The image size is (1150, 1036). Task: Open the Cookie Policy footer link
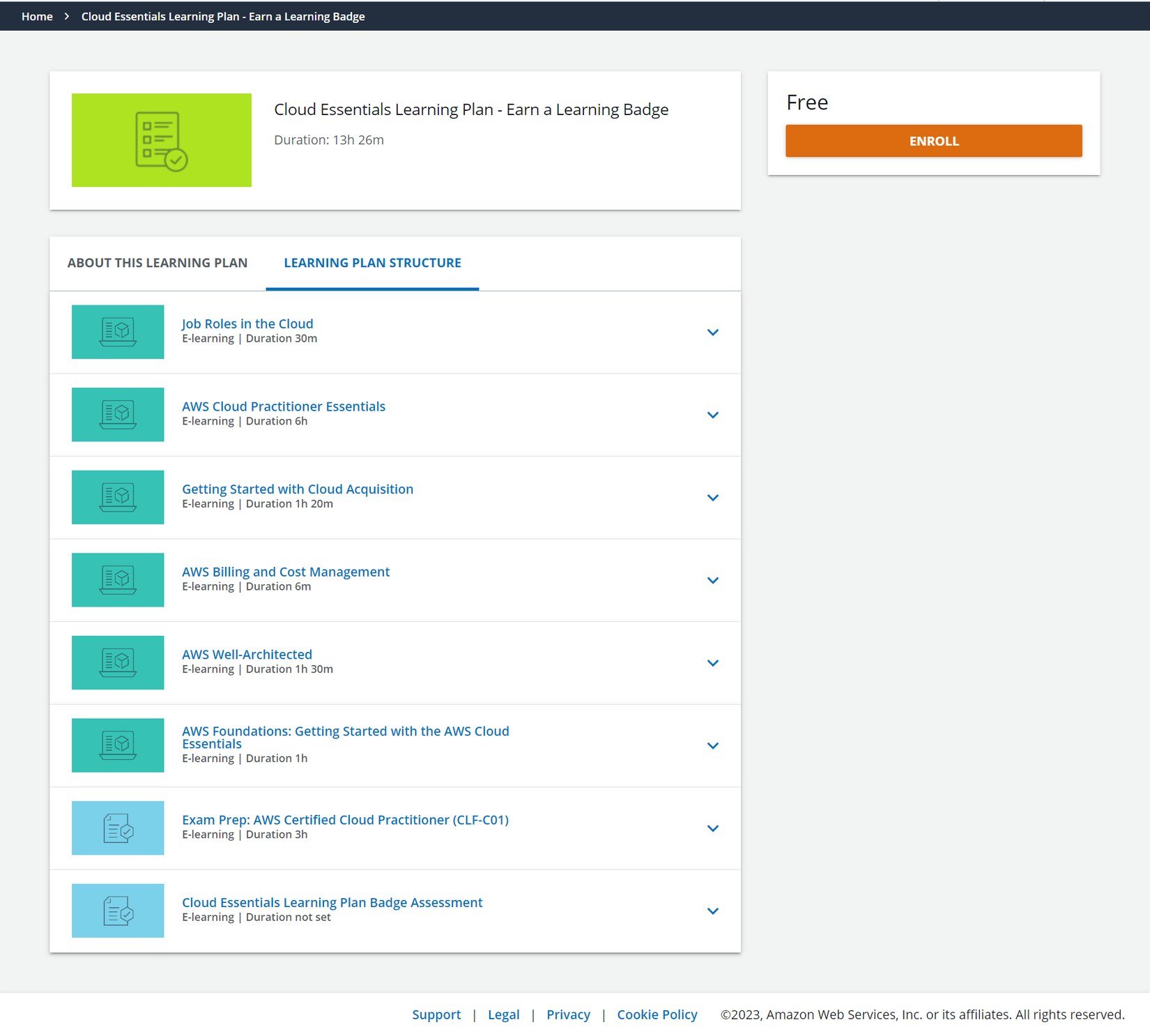coord(657,1014)
